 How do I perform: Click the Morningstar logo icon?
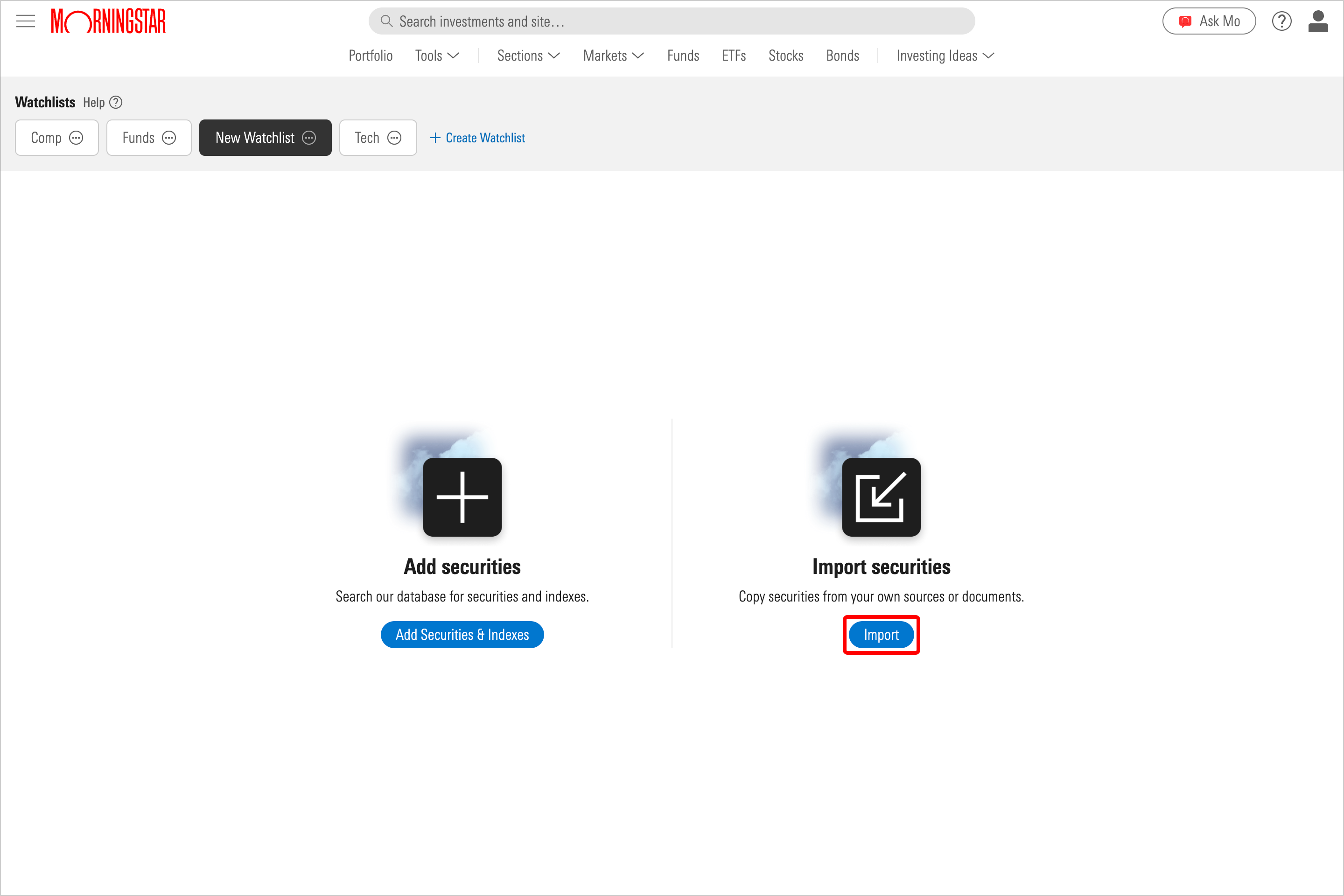pyautogui.click(x=111, y=19)
